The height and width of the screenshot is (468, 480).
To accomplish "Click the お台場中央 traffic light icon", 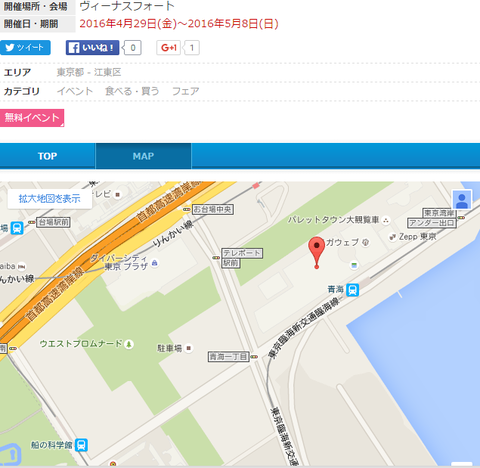I will coord(187,209).
